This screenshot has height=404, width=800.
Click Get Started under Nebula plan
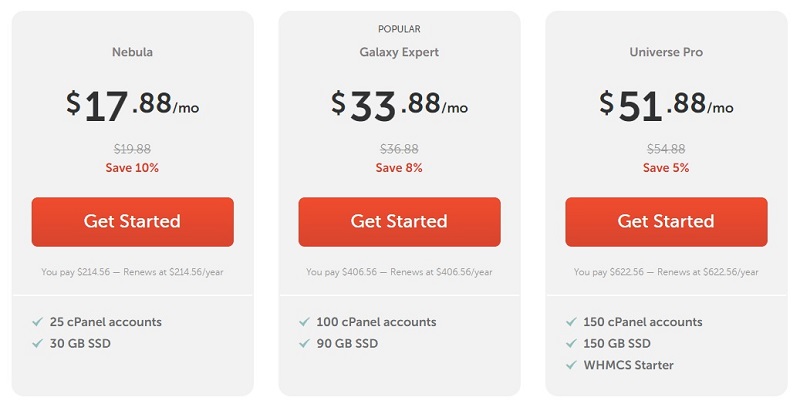[133, 221]
